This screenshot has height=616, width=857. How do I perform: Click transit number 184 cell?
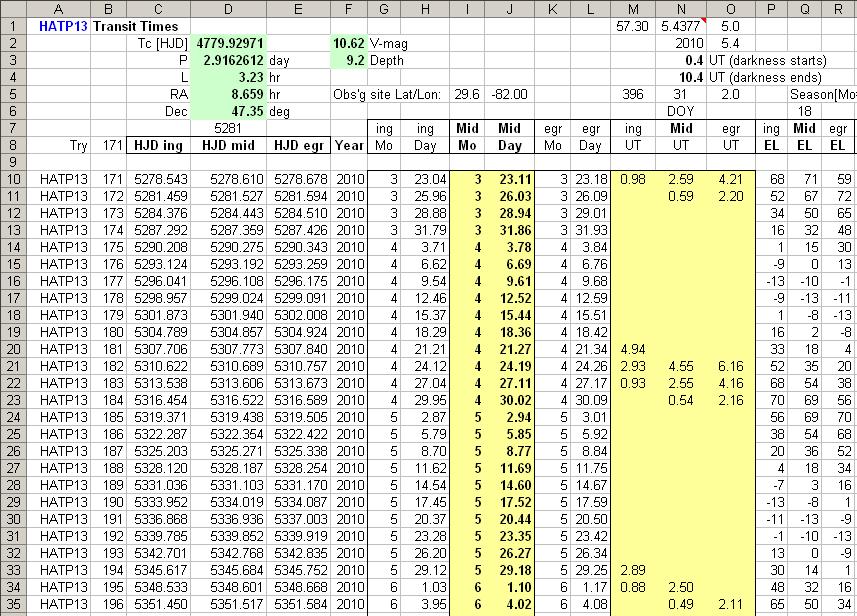(108, 400)
